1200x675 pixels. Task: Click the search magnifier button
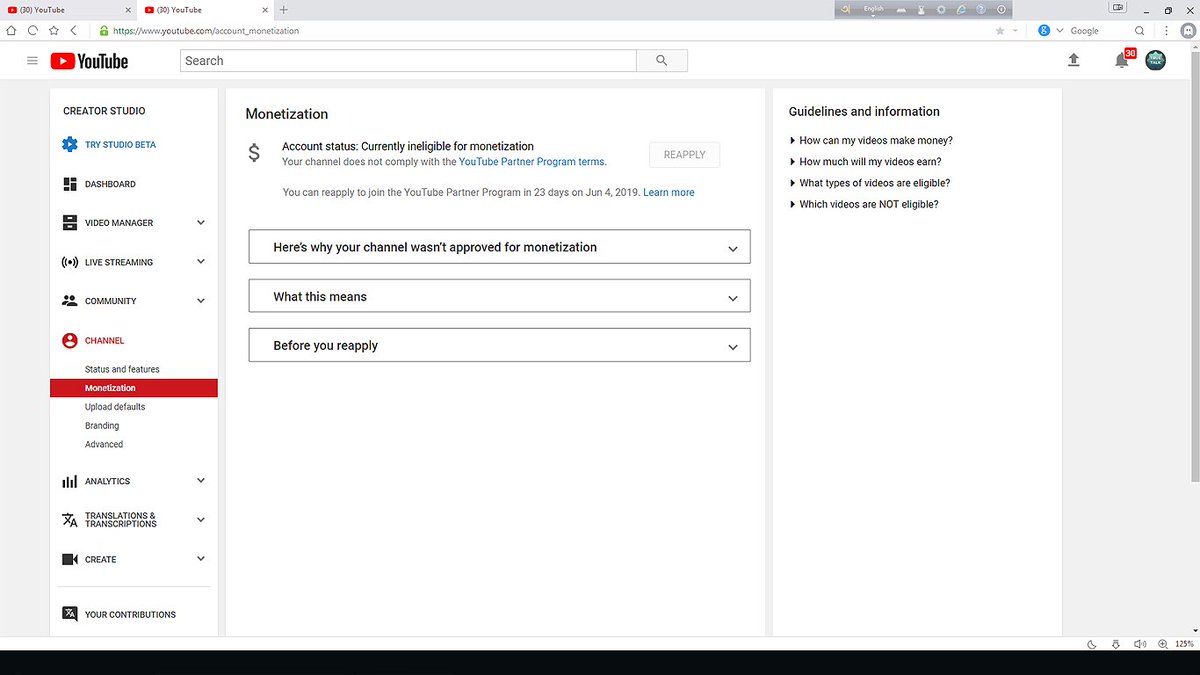tap(662, 61)
